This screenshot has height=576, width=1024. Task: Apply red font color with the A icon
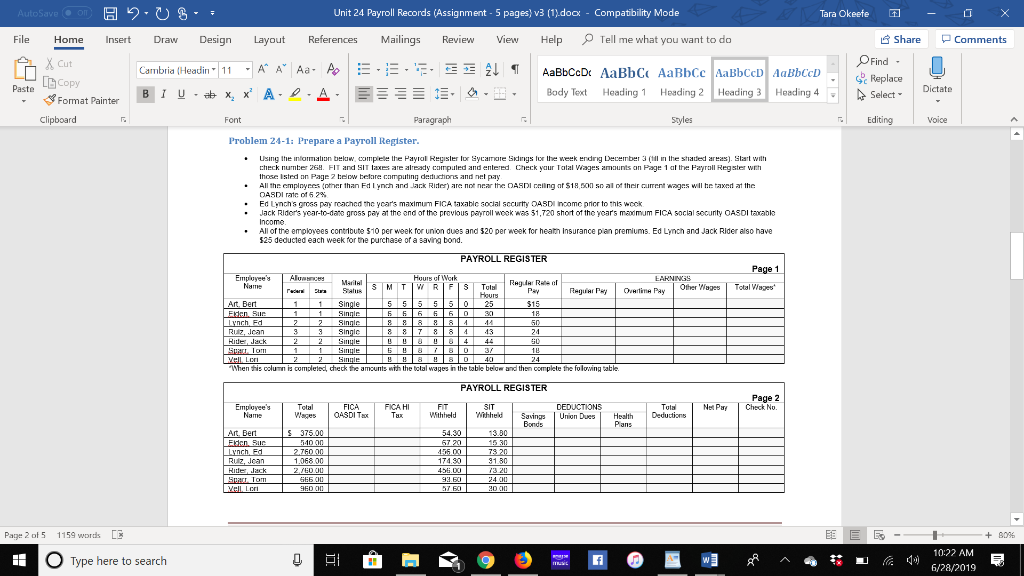[323, 94]
